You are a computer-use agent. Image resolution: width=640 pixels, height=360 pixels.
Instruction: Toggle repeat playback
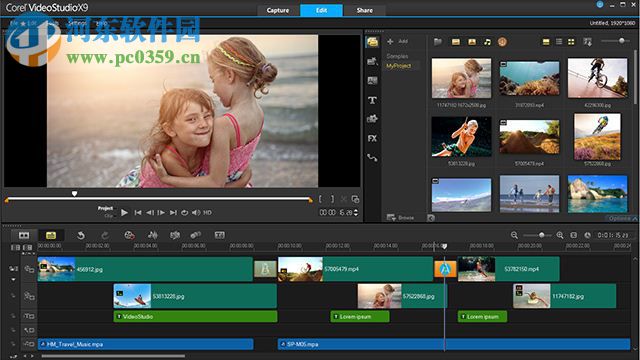pyautogui.click(x=184, y=213)
